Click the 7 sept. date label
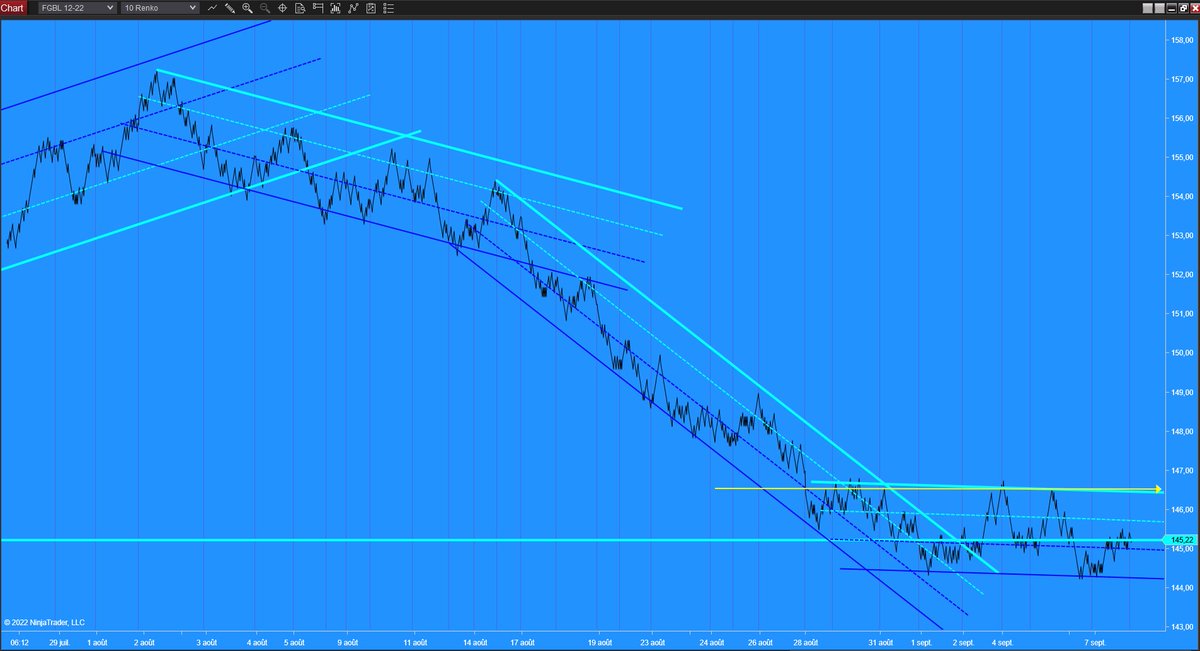 pyautogui.click(x=1095, y=642)
